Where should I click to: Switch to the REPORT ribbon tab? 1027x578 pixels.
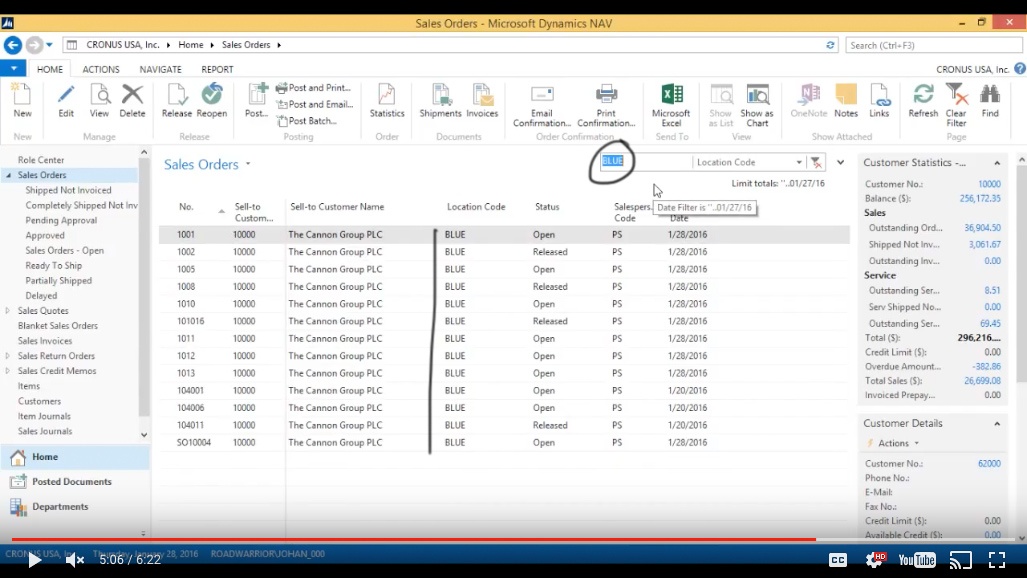click(217, 69)
